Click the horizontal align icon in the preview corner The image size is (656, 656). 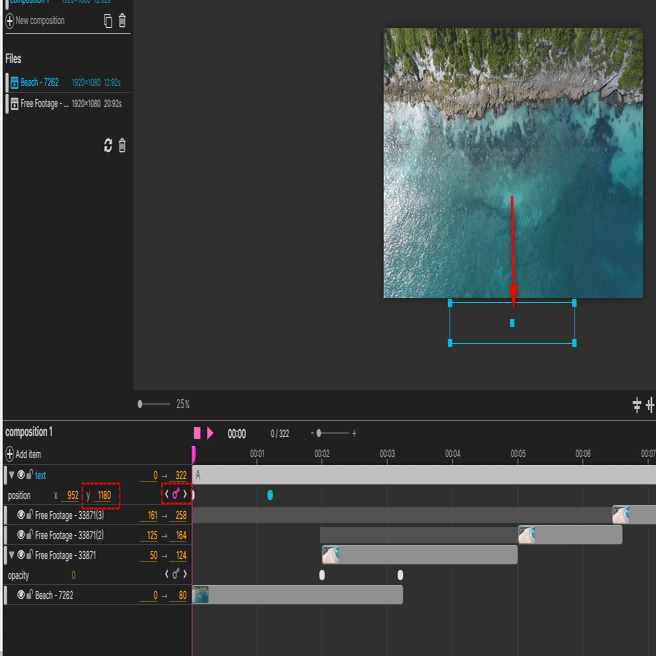click(637, 404)
